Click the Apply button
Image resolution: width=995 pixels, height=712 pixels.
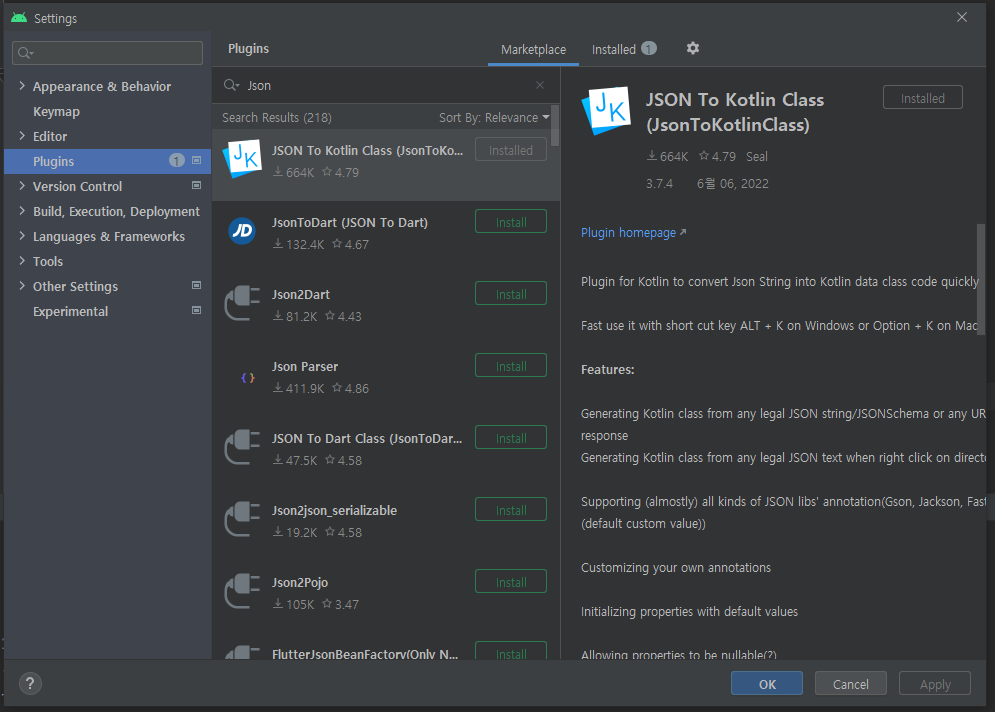pos(935,683)
